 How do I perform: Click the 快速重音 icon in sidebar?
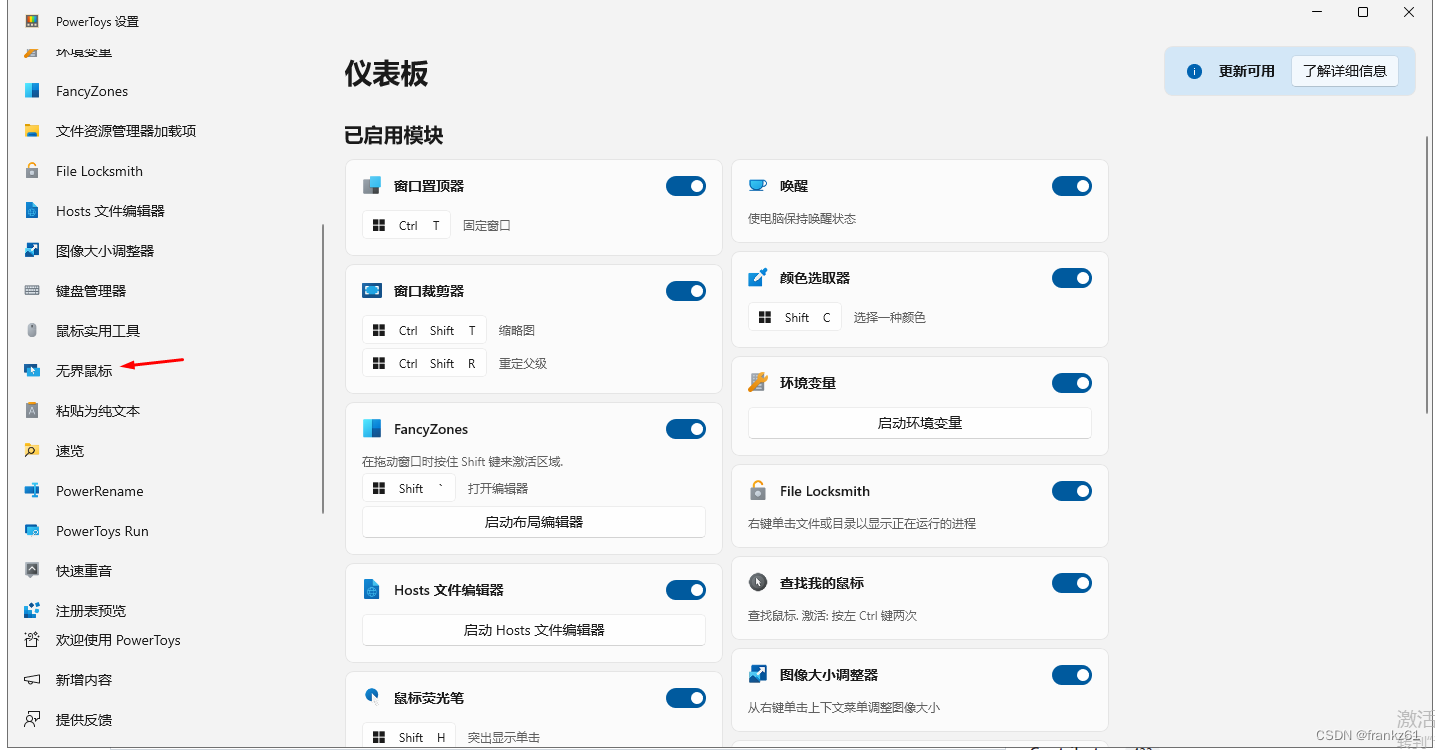(32, 571)
